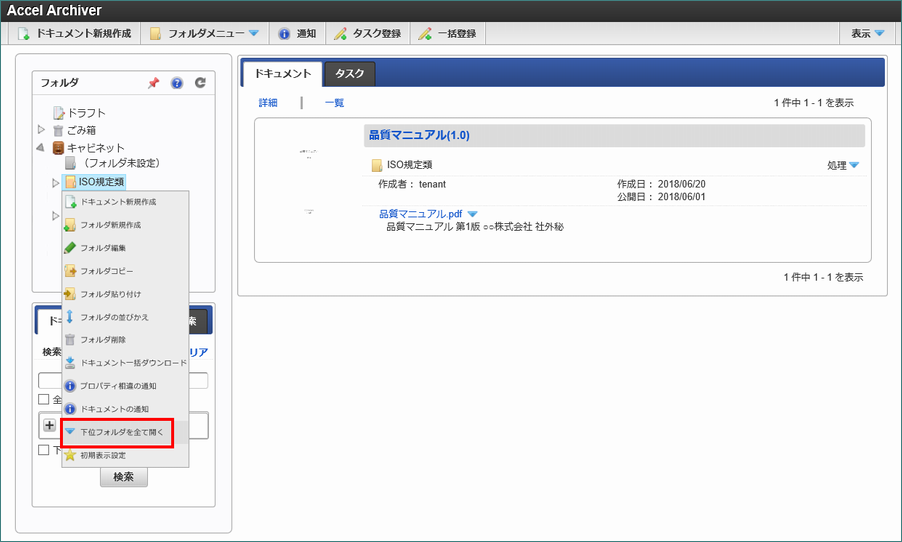The width and height of the screenshot is (902, 542).
Task: Click the 通知 info icon in the toolbar
Action: pos(285,33)
